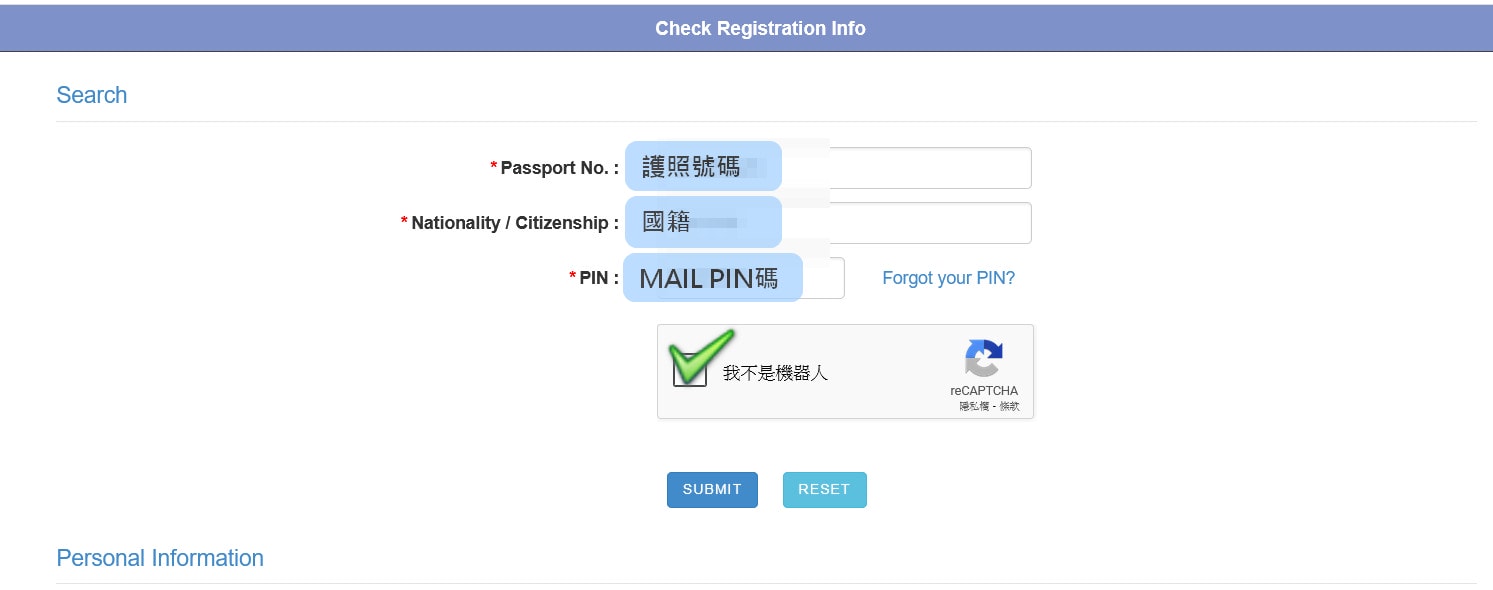This screenshot has width=1493, height=590.
Task: Tick the 我不是機器人 checkbox
Action: pyautogui.click(x=690, y=372)
